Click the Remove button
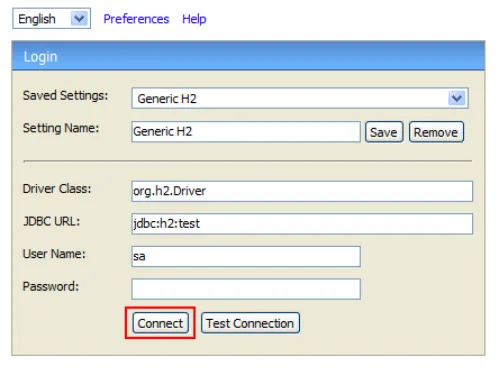This screenshot has width=496, height=371. coord(436,132)
